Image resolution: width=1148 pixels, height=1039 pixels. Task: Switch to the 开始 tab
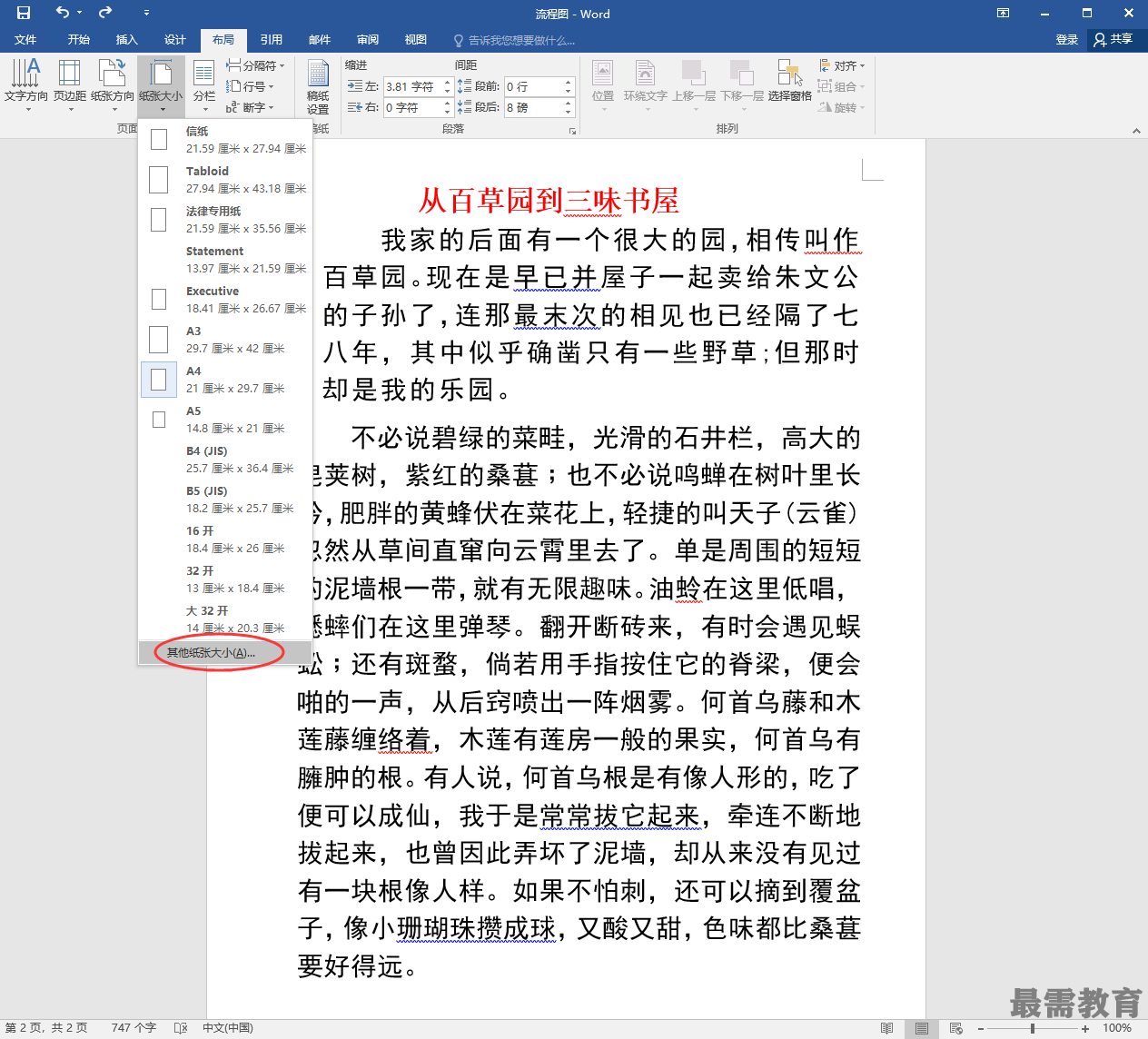79,40
